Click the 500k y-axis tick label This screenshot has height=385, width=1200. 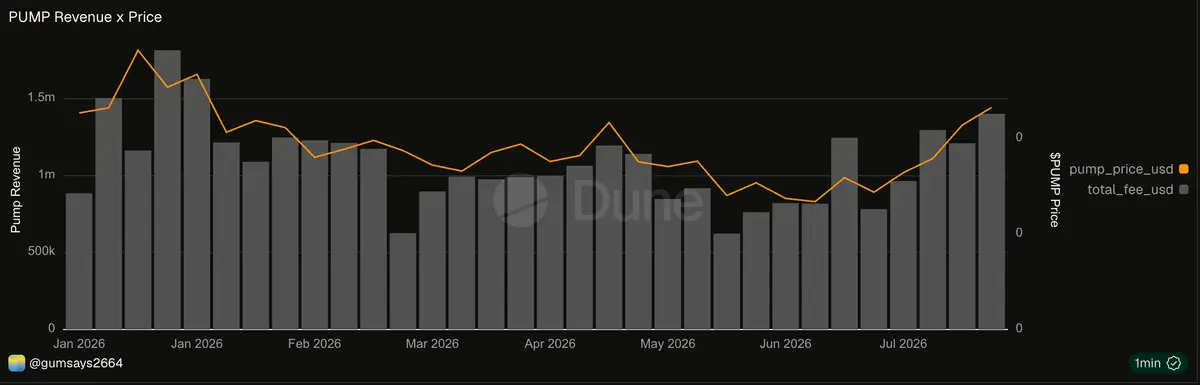tap(41, 252)
